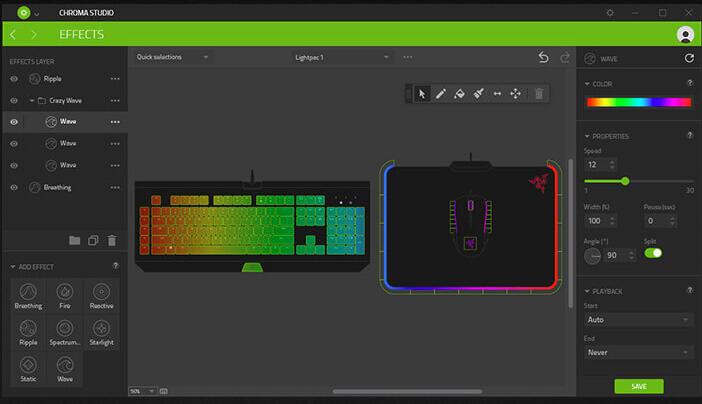Add the Starlight effect
The width and height of the screenshot is (702, 404).
(x=101, y=332)
